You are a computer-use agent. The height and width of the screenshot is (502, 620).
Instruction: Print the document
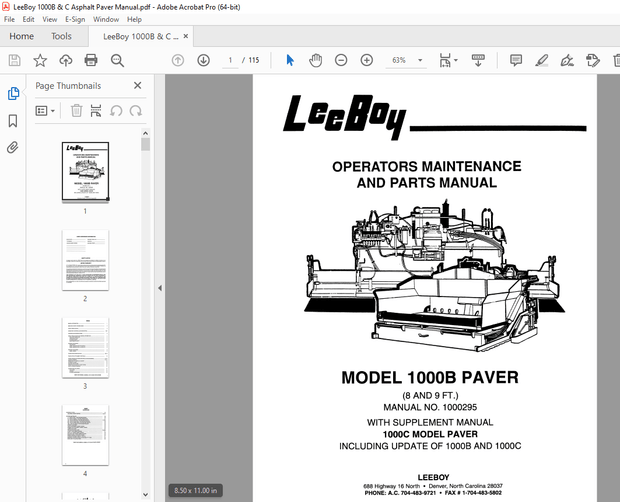[x=91, y=60]
